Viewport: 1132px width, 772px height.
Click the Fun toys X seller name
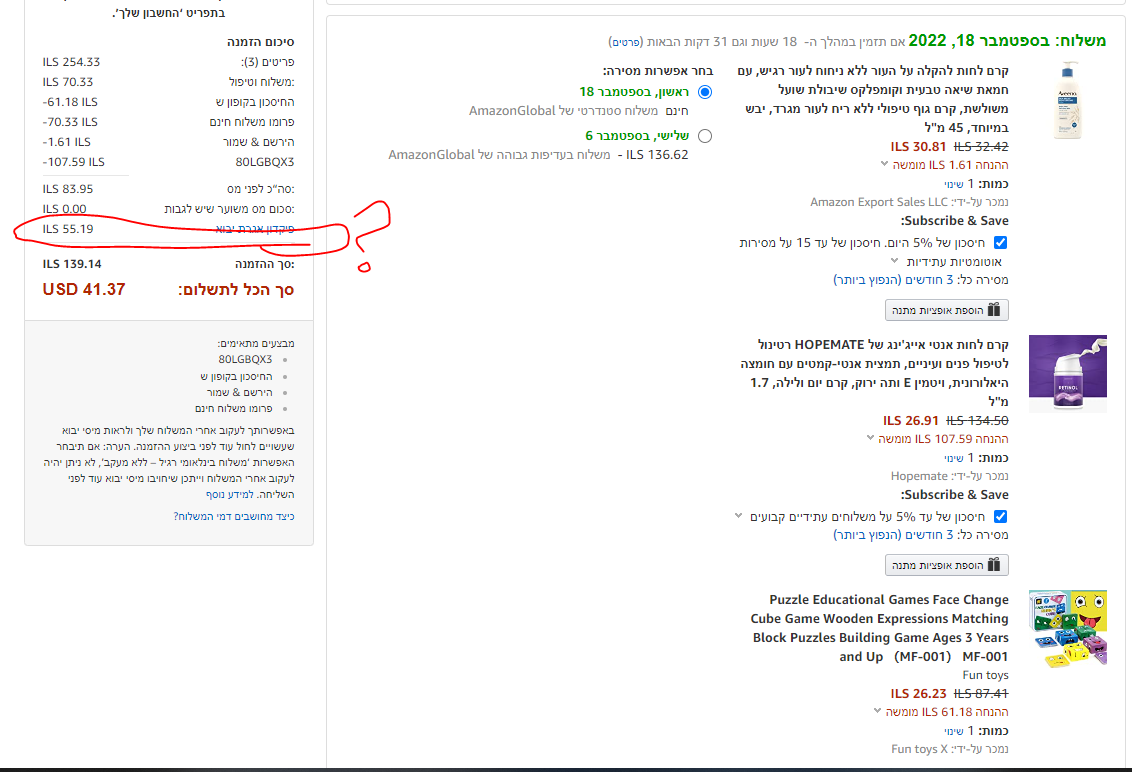tap(919, 749)
